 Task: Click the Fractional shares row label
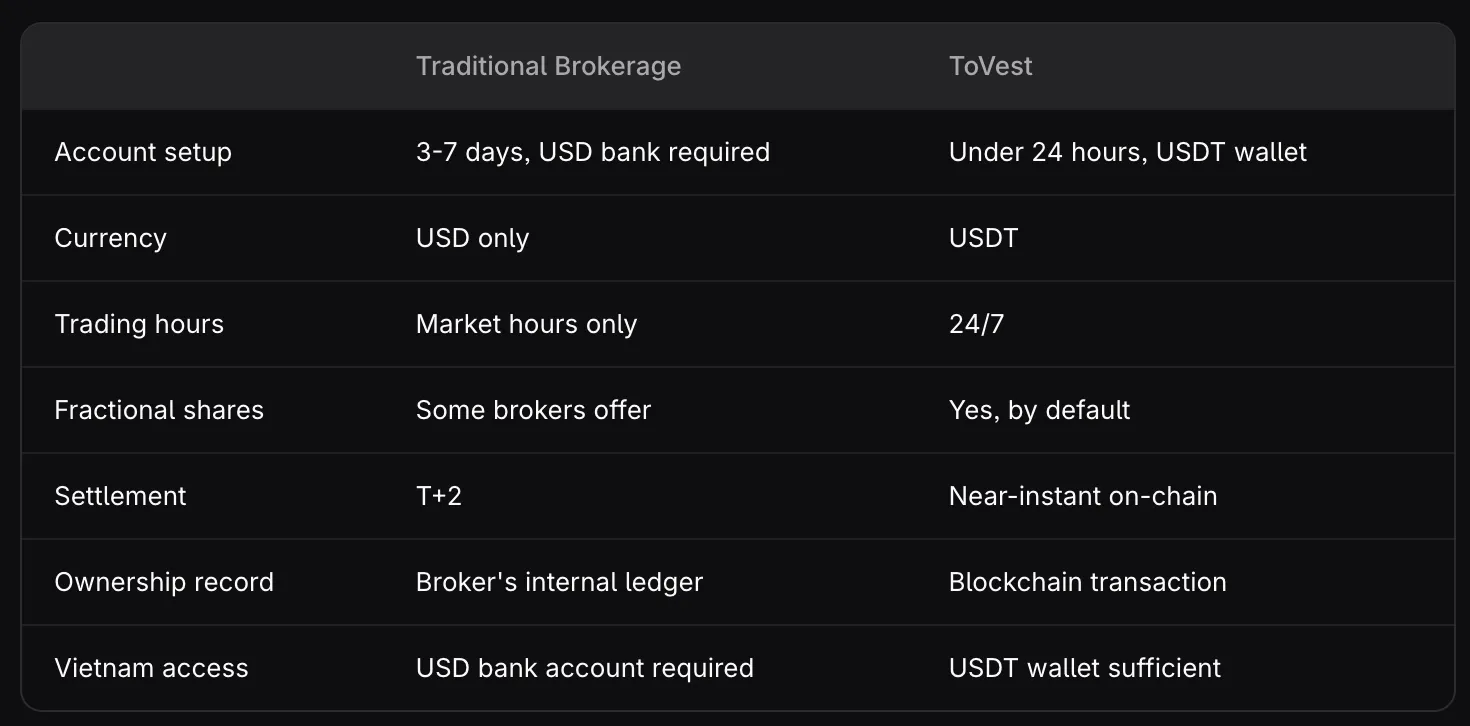[x=159, y=411]
